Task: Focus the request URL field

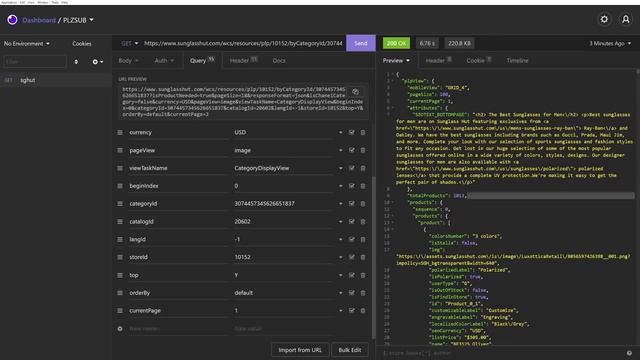Action: point(243,43)
